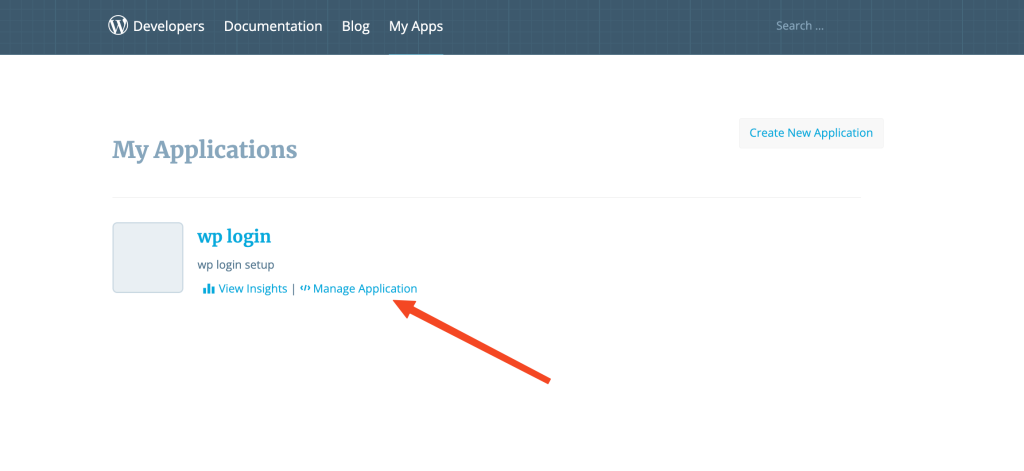Click the active underline beneath My Apps
The image size is (1024, 471).
416,53
